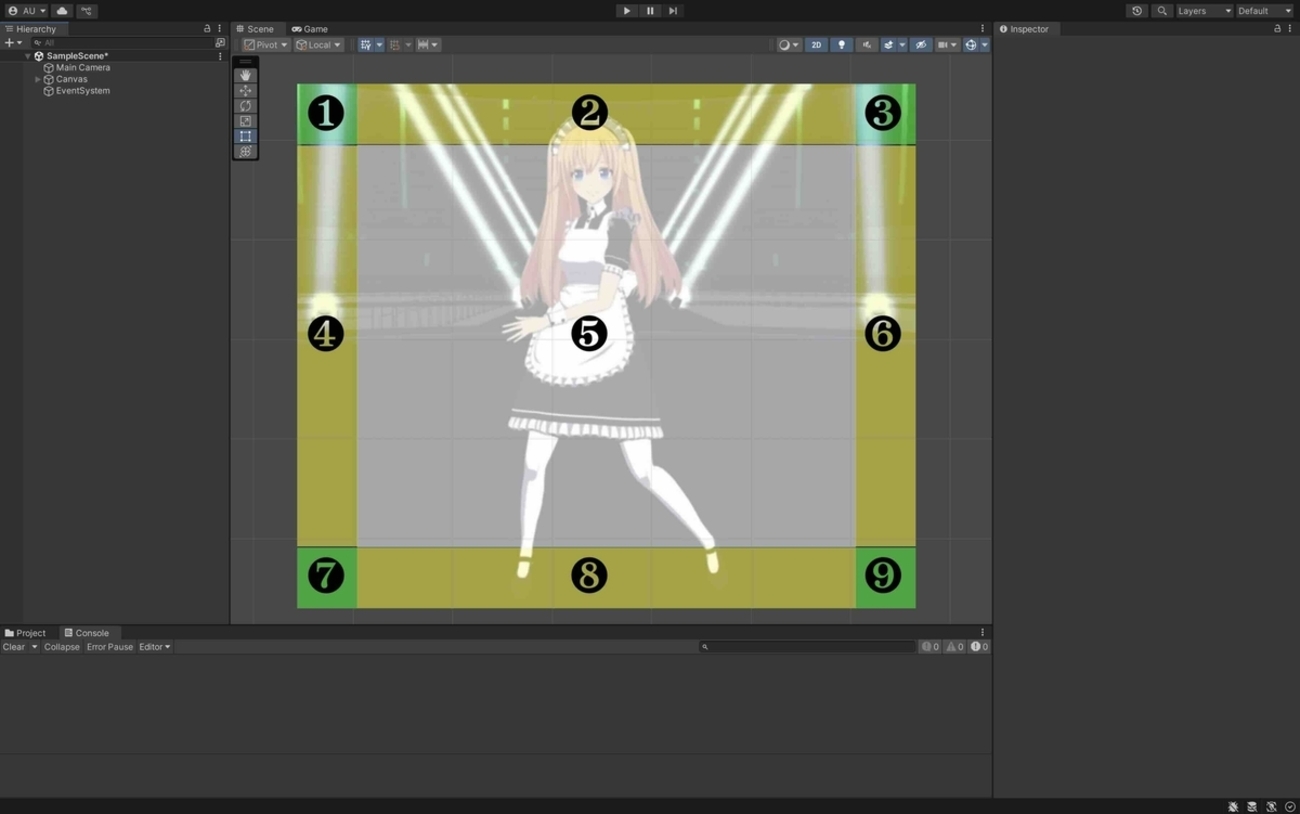Click the Collapse button in Console
The width and height of the screenshot is (1300, 814).
coord(61,647)
